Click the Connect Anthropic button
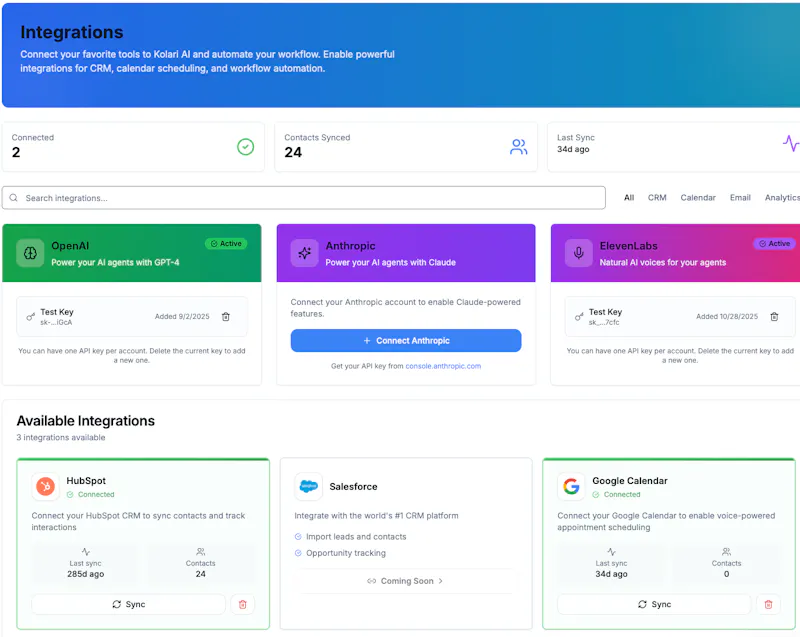 (x=406, y=341)
